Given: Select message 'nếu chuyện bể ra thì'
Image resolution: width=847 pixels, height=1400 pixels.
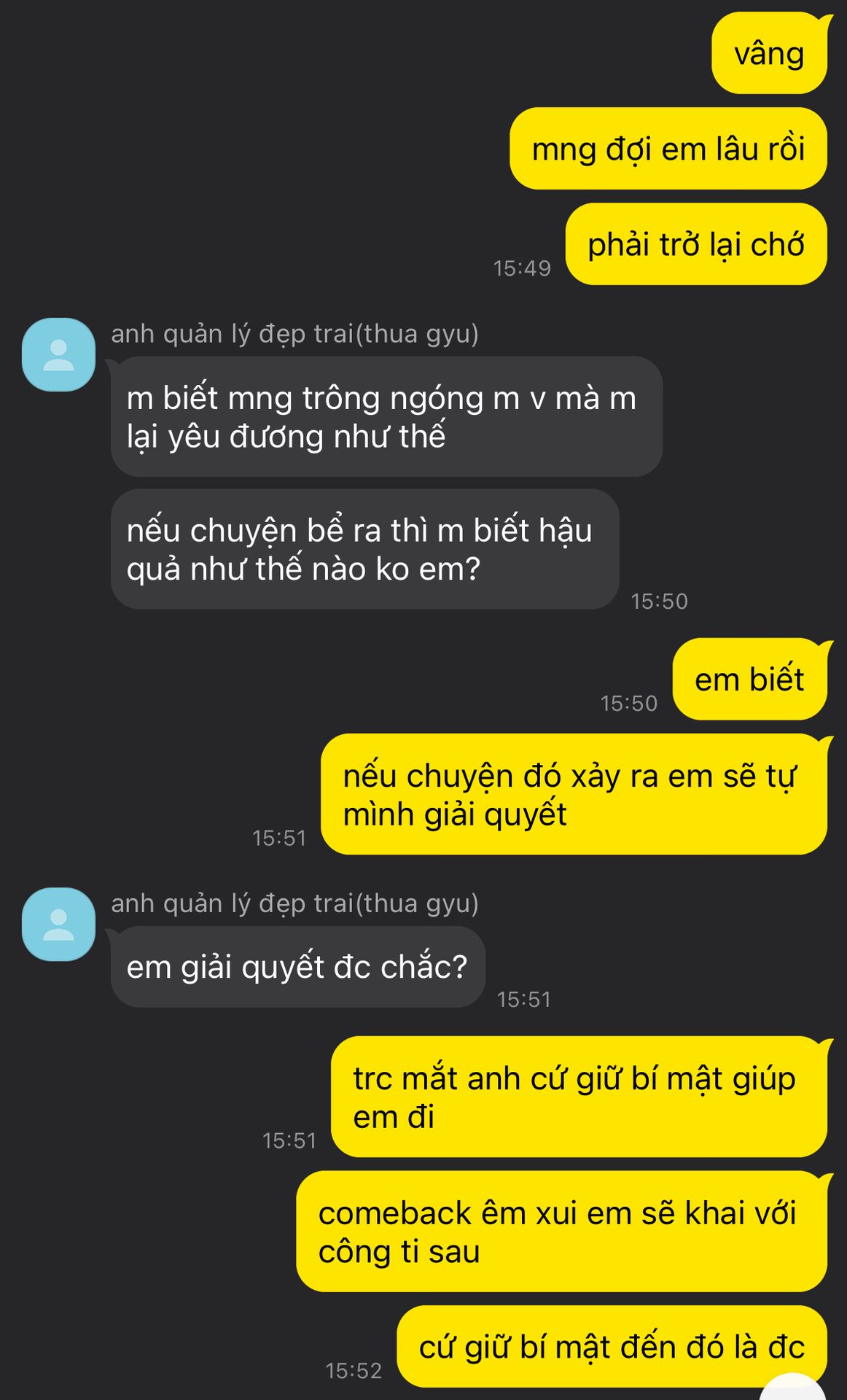Looking at the screenshot, I should [x=364, y=549].
